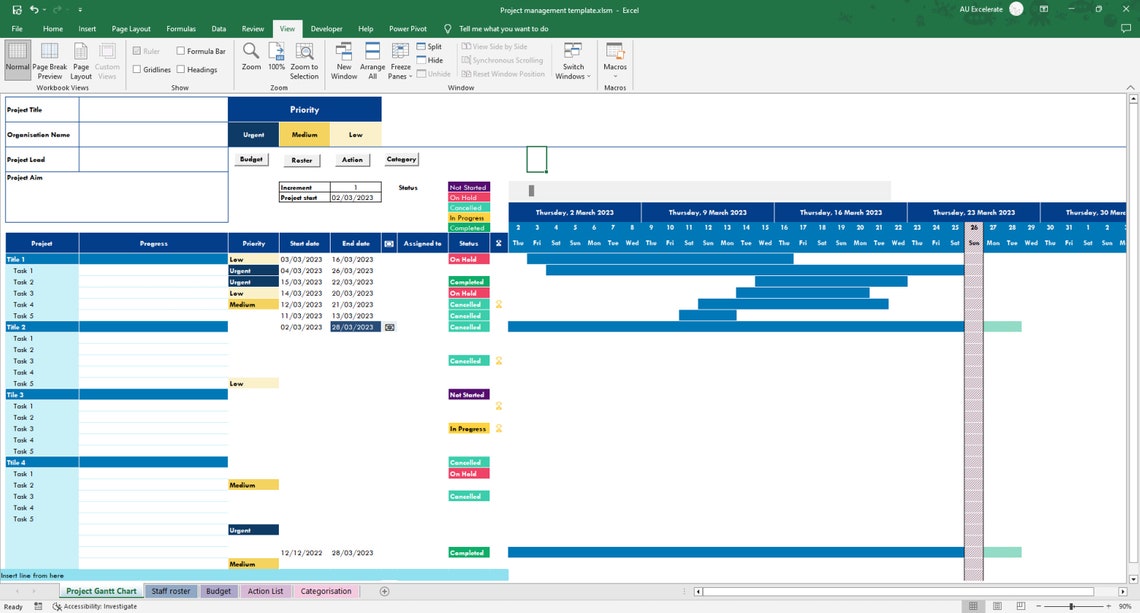Screen dimensions: 1140x613
Task: Click the Zoom to Selection icon
Action: point(305,60)
